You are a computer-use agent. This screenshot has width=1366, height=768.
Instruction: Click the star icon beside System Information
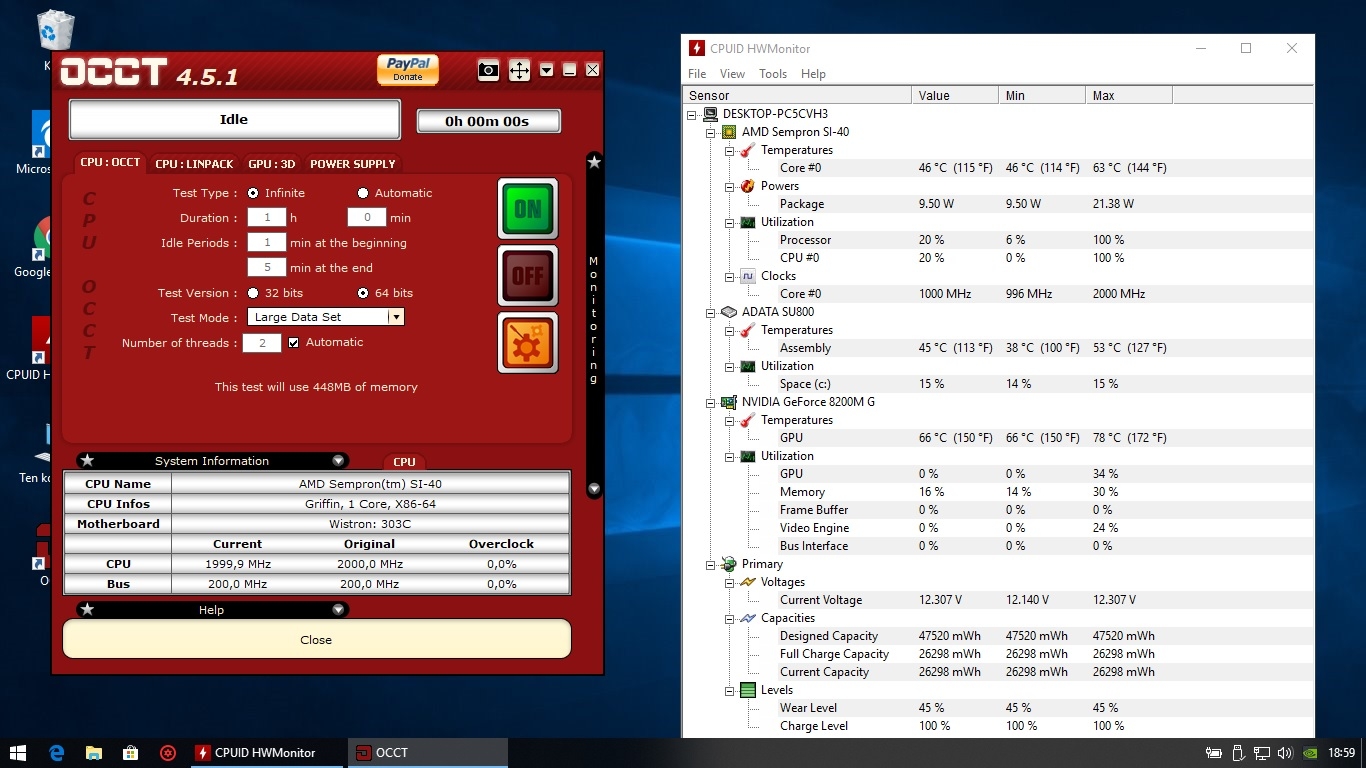point(87,461)
